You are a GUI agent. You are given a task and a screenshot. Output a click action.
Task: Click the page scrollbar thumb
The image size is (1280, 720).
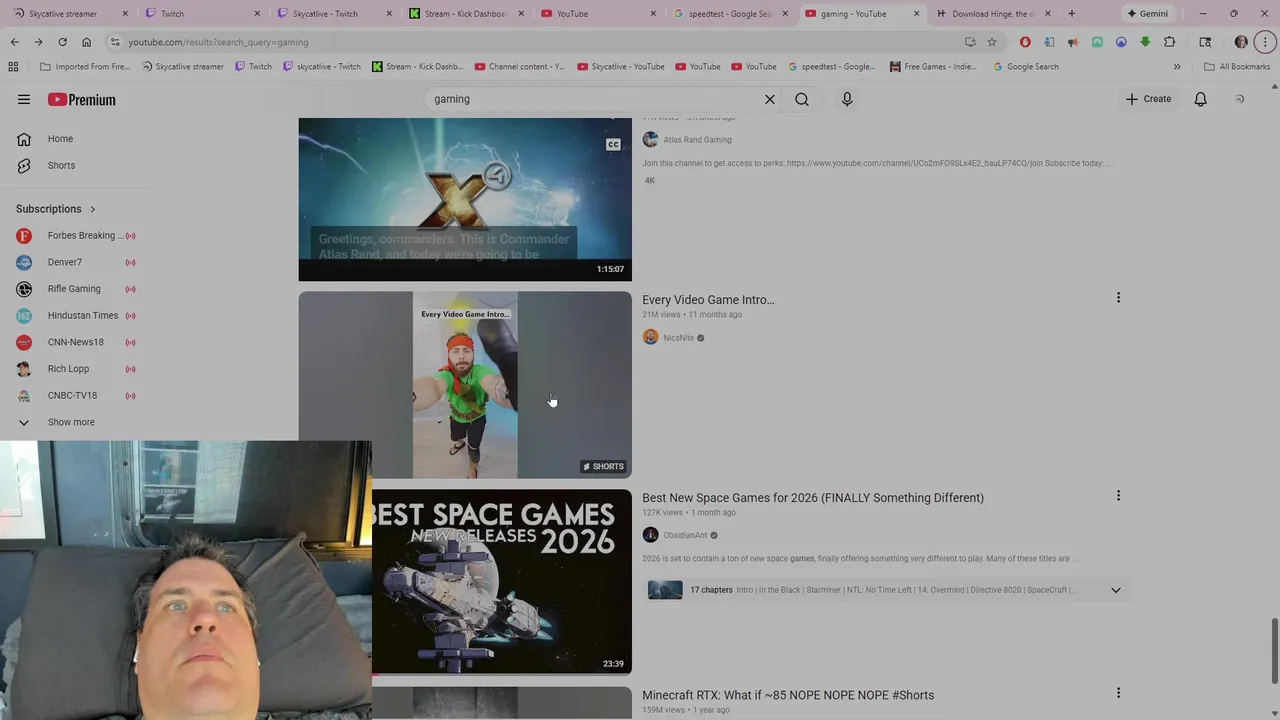[x=1274, y=651]
